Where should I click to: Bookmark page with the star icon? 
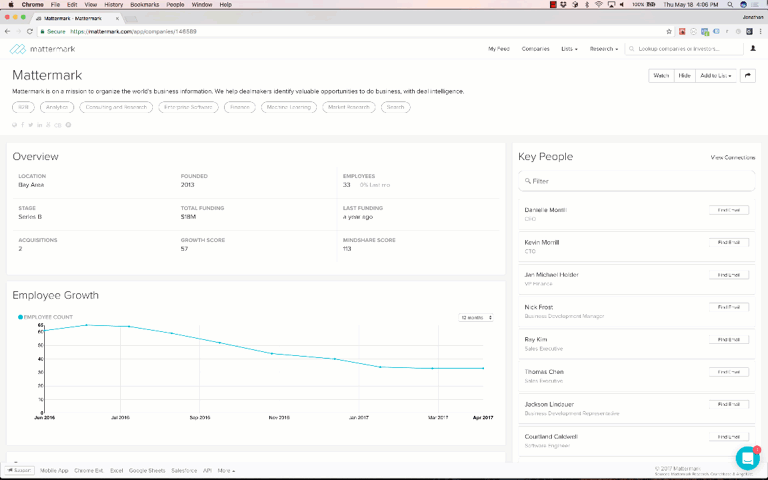click(669, 31)
